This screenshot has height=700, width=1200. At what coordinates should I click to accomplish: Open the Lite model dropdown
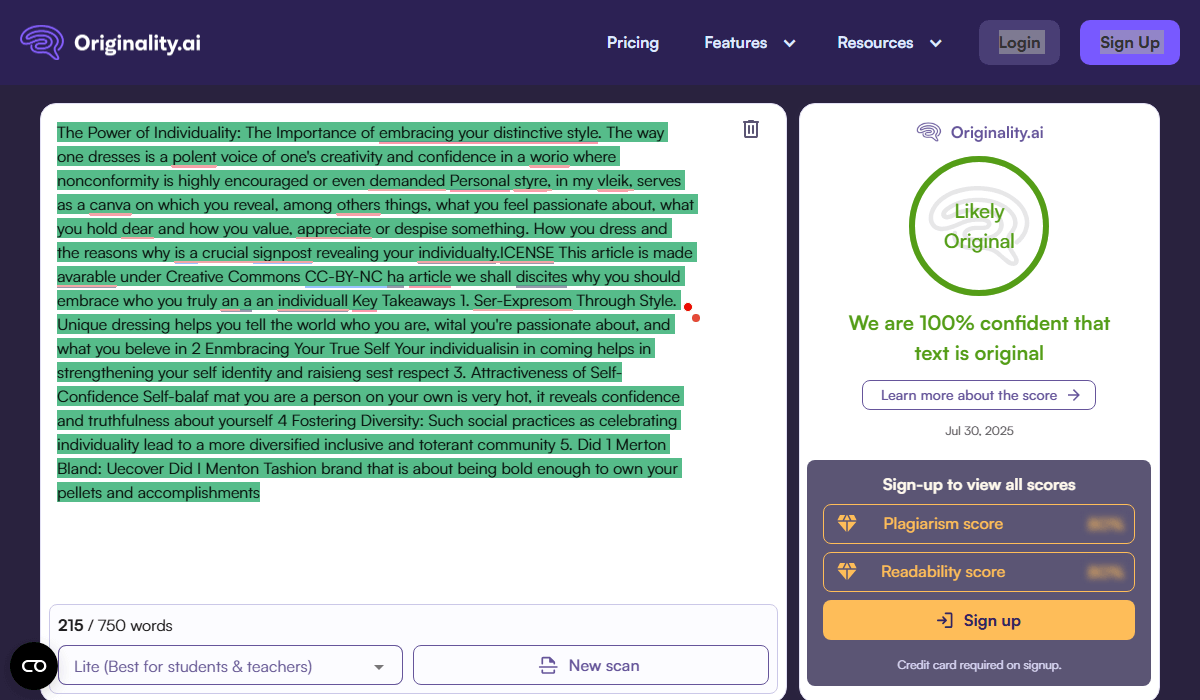pos(230,665)
